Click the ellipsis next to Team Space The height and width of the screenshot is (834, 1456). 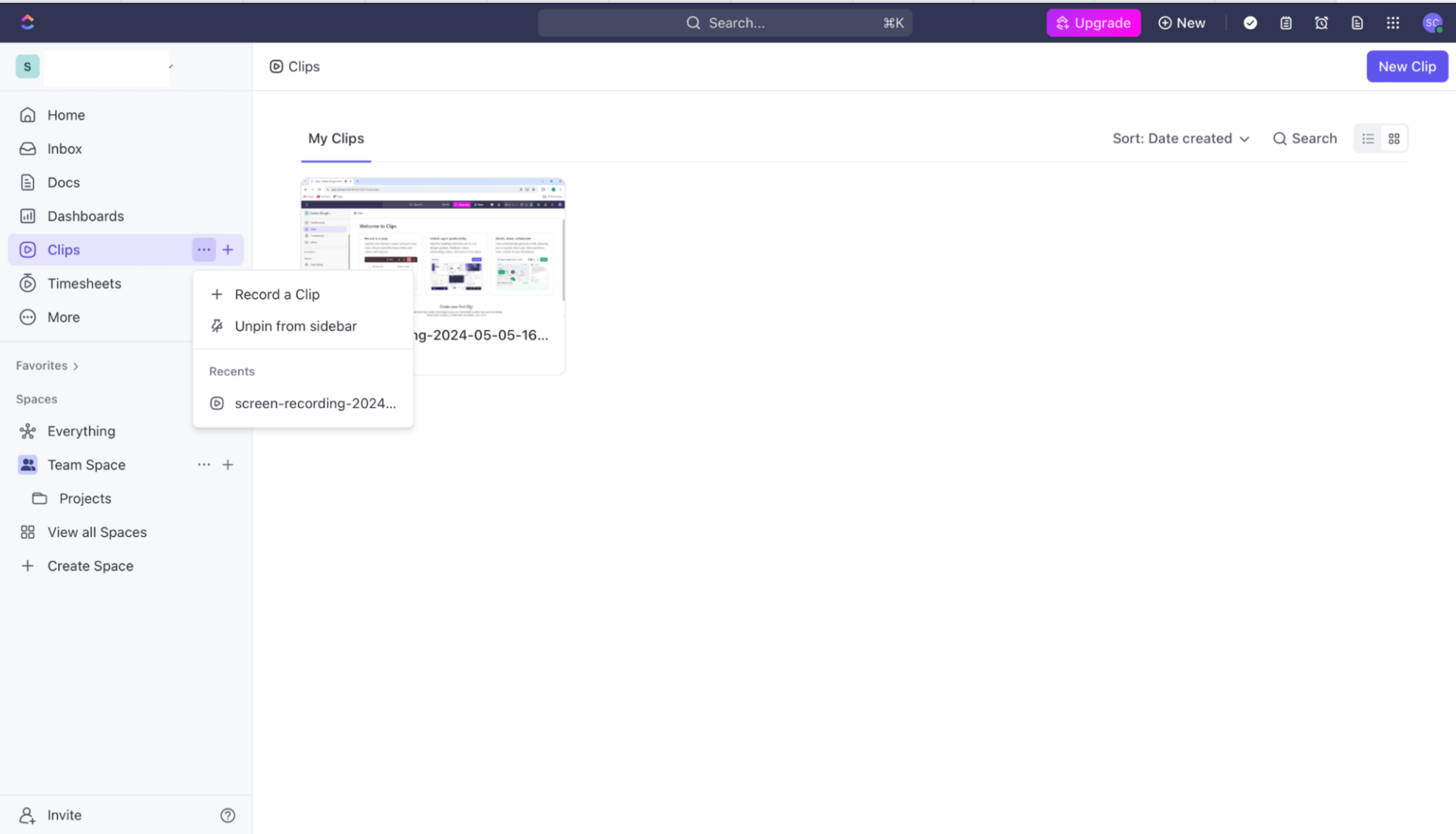[203, 465]
